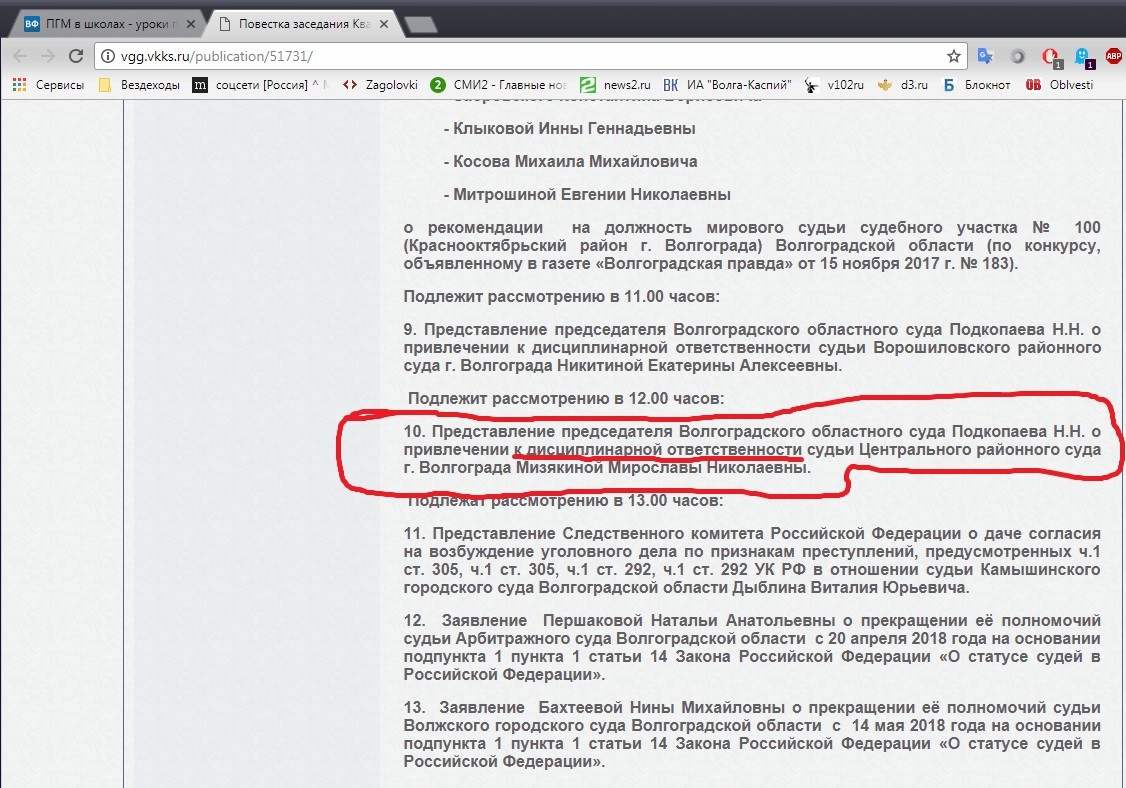This screenshot has width=1126, height=788.
Task: Open the d3.ru bookmark
Action: (903, 85)
